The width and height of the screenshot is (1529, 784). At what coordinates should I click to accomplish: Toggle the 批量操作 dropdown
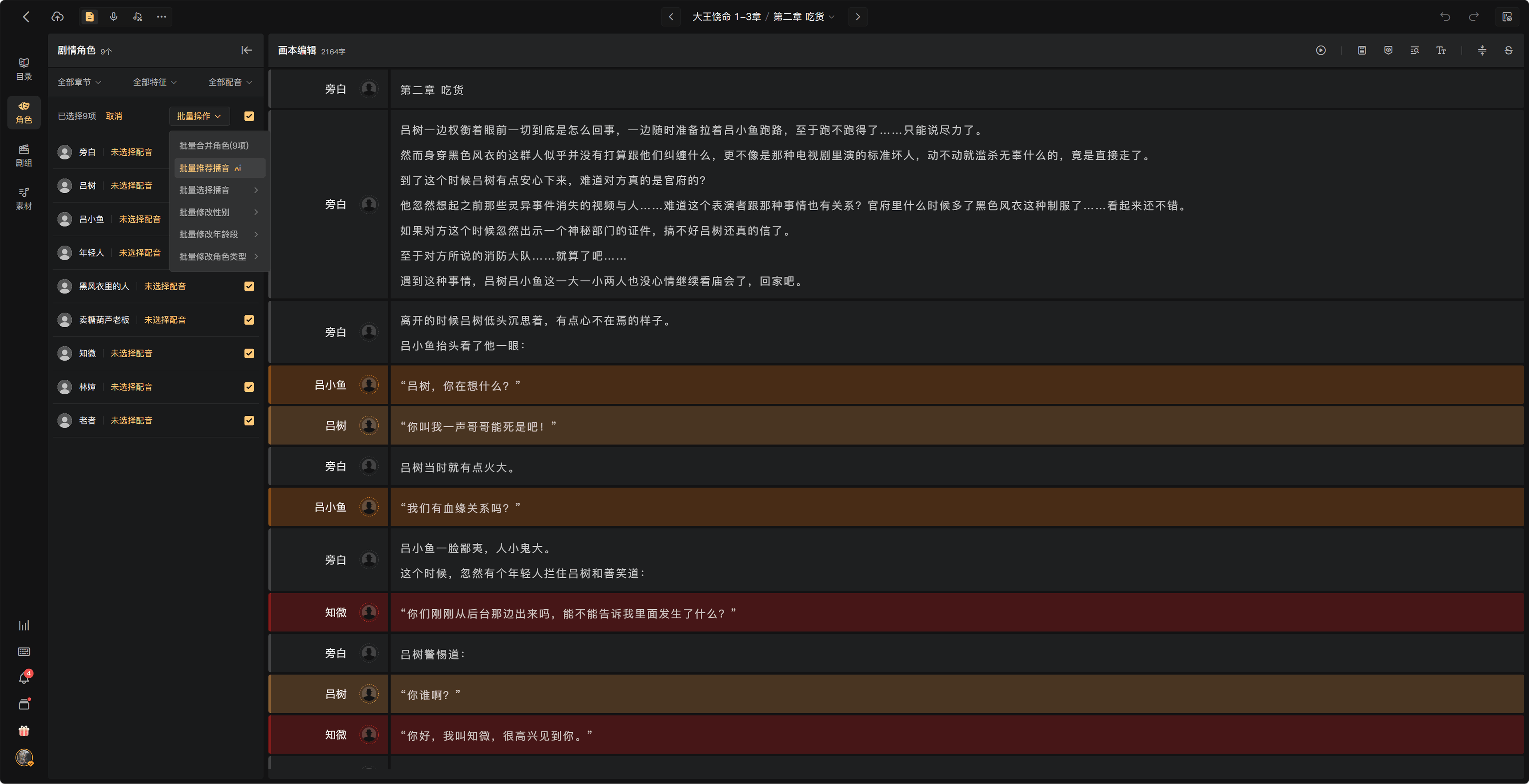tap(199, 116)
